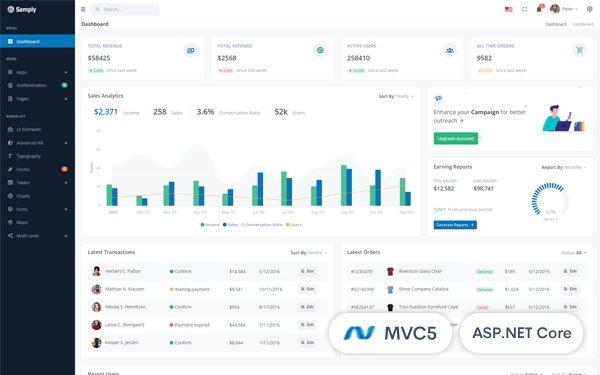
Task: Toggle the hamburger sidebar menu icon
Action: click(83, 9)
